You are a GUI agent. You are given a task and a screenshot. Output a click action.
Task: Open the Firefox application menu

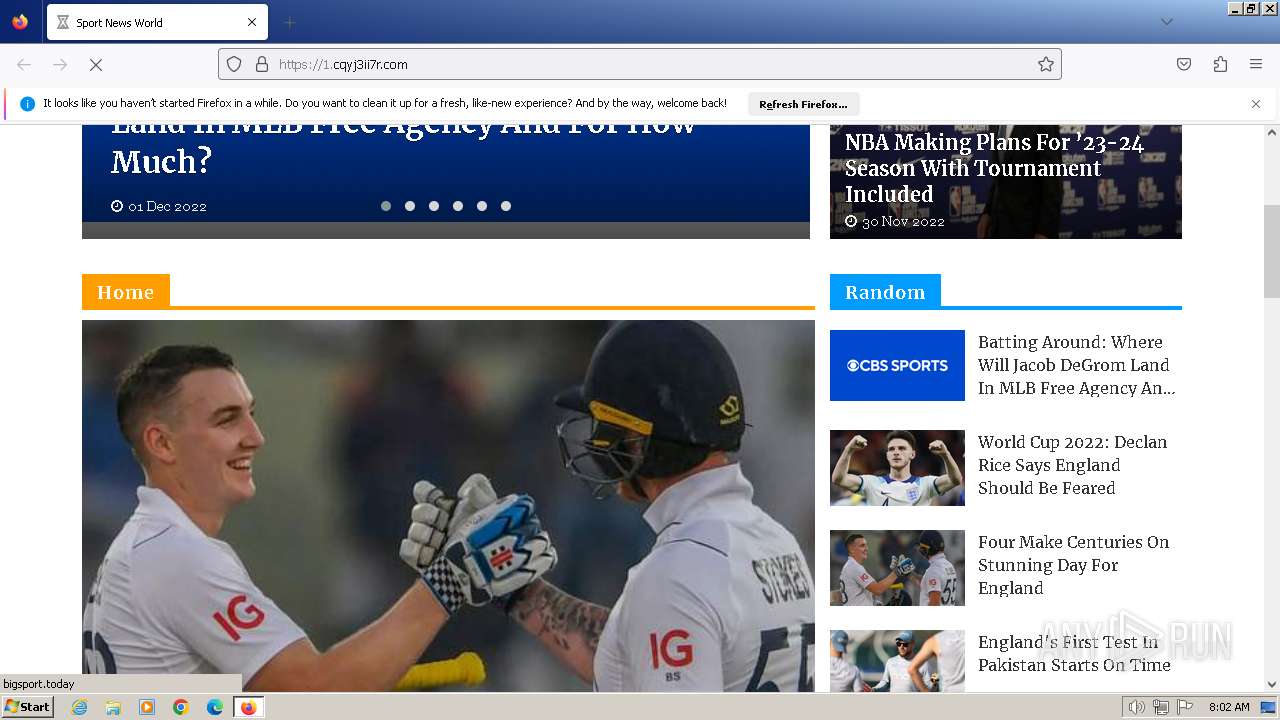(x=1256, y=64)
